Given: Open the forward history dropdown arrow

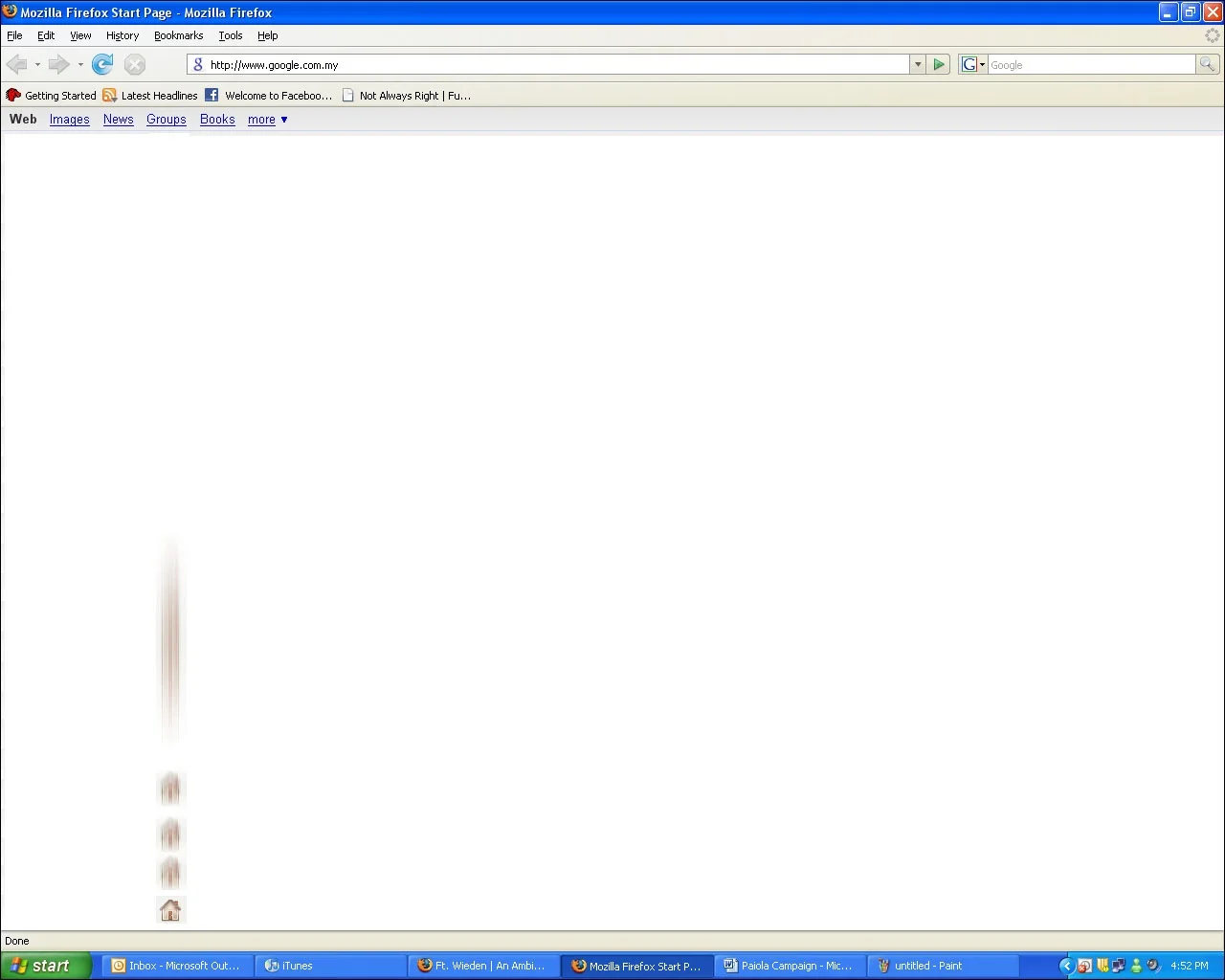Looking at the screenshot, I should (80, 65).
